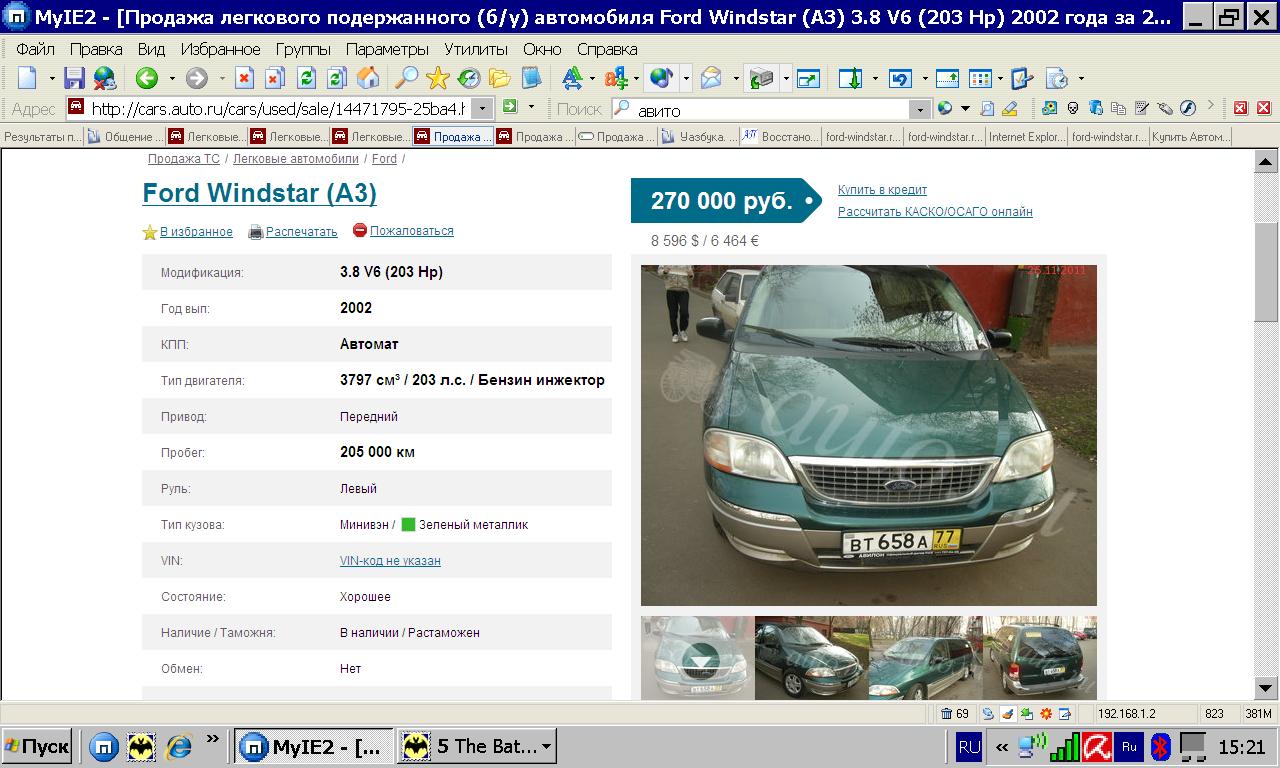
Task: Click the globe with X offline icon
Action: 105,78
